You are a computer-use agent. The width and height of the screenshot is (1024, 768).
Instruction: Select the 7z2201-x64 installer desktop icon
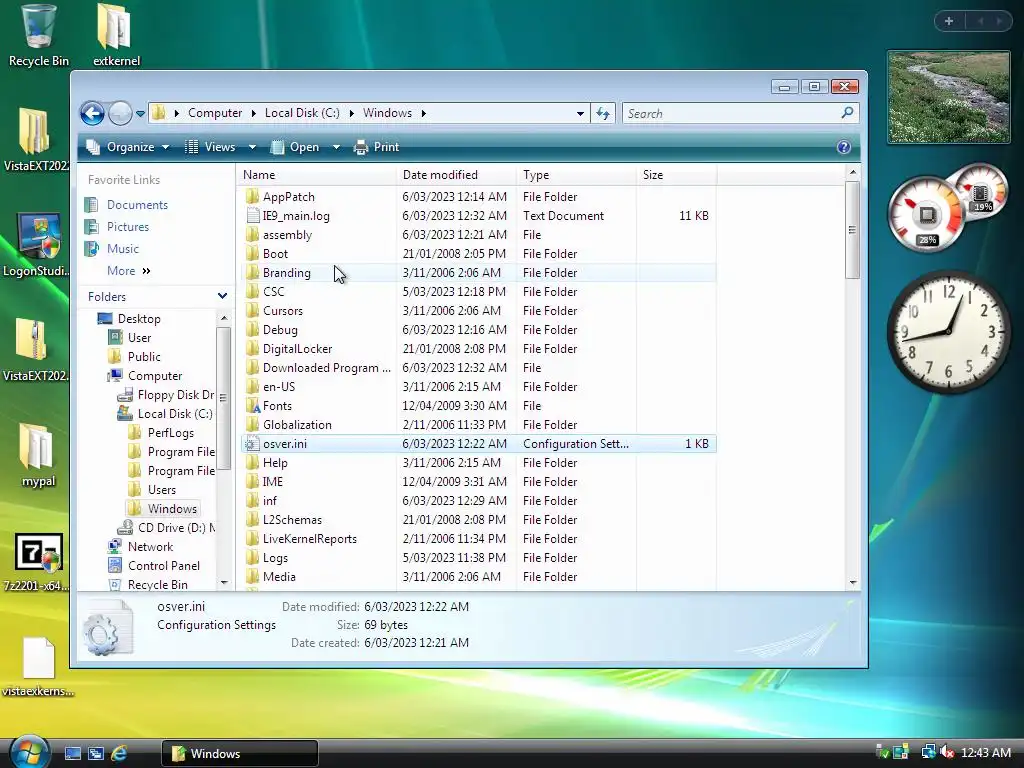pos(37,562)
